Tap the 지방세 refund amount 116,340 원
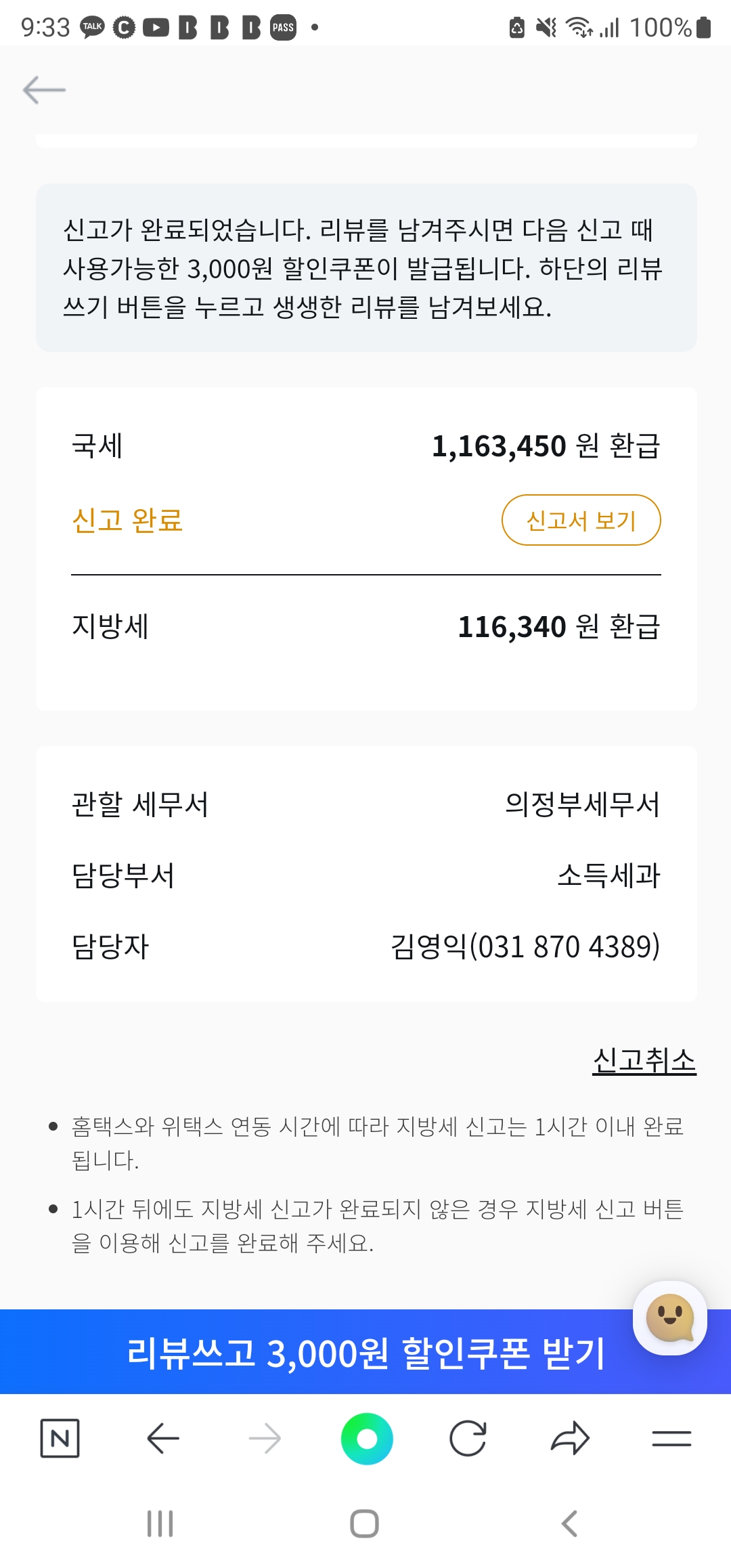The width and height of the screenshot is (731, 1568). coord(558,626)
